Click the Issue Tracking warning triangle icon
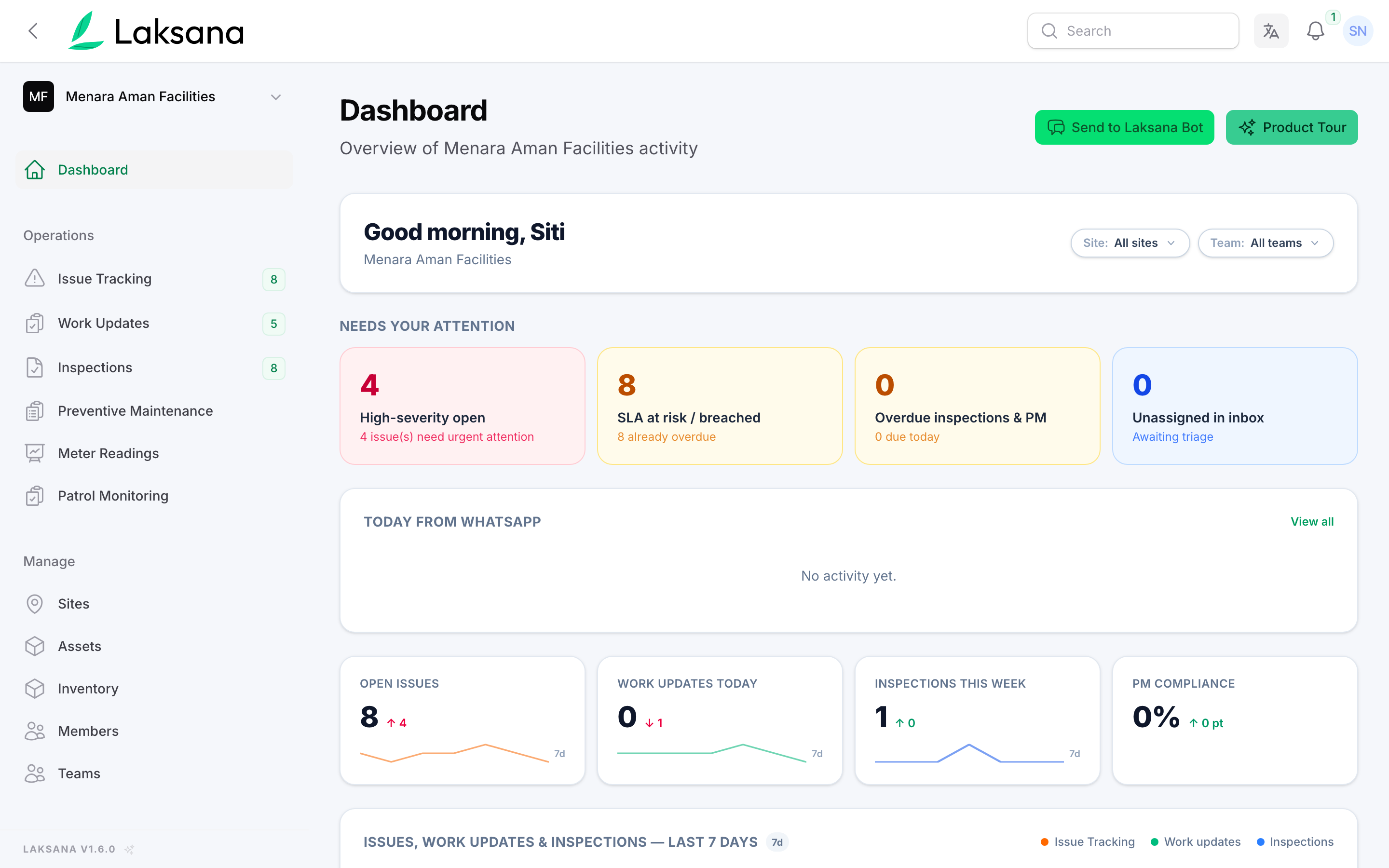1389x868 pixels. (34, 279)
